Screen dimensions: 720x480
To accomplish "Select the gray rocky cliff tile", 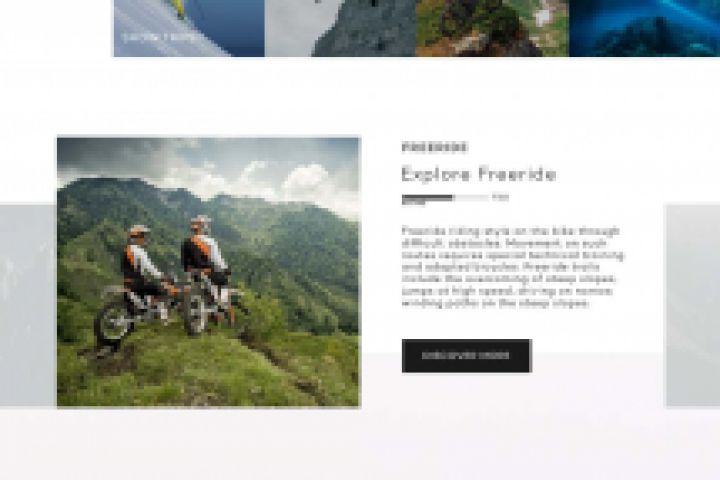I will tap(340, 28).
